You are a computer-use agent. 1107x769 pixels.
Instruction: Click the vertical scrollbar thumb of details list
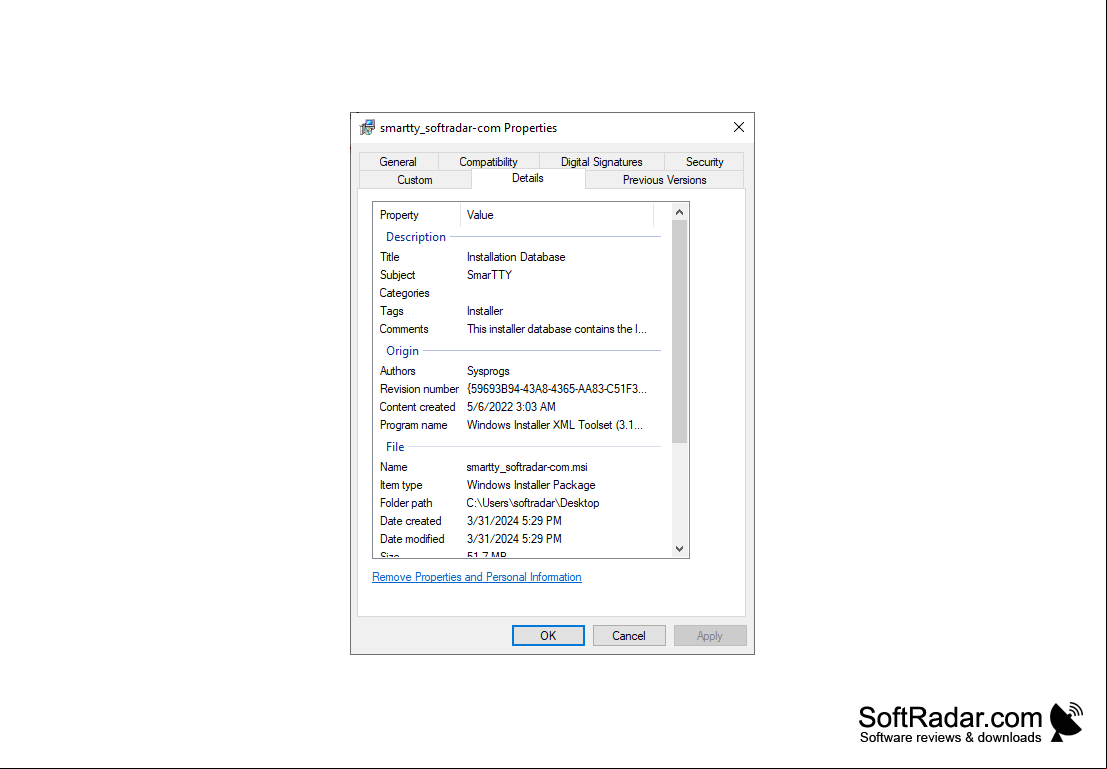tap(679, 332)
